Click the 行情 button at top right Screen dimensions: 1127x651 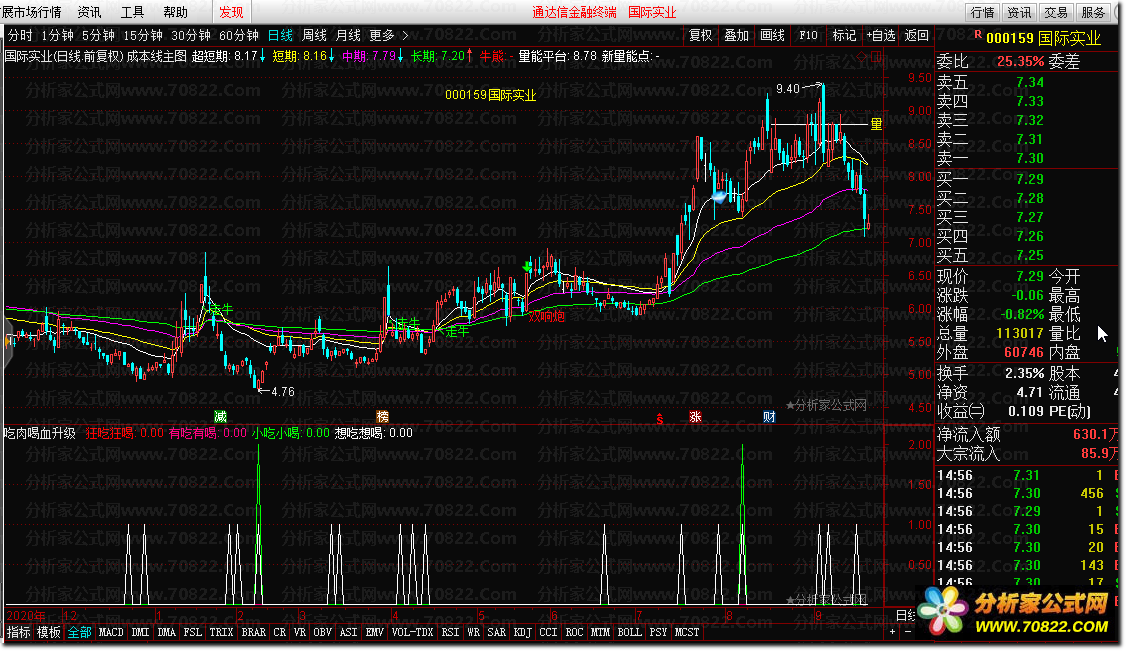point(983,12)
